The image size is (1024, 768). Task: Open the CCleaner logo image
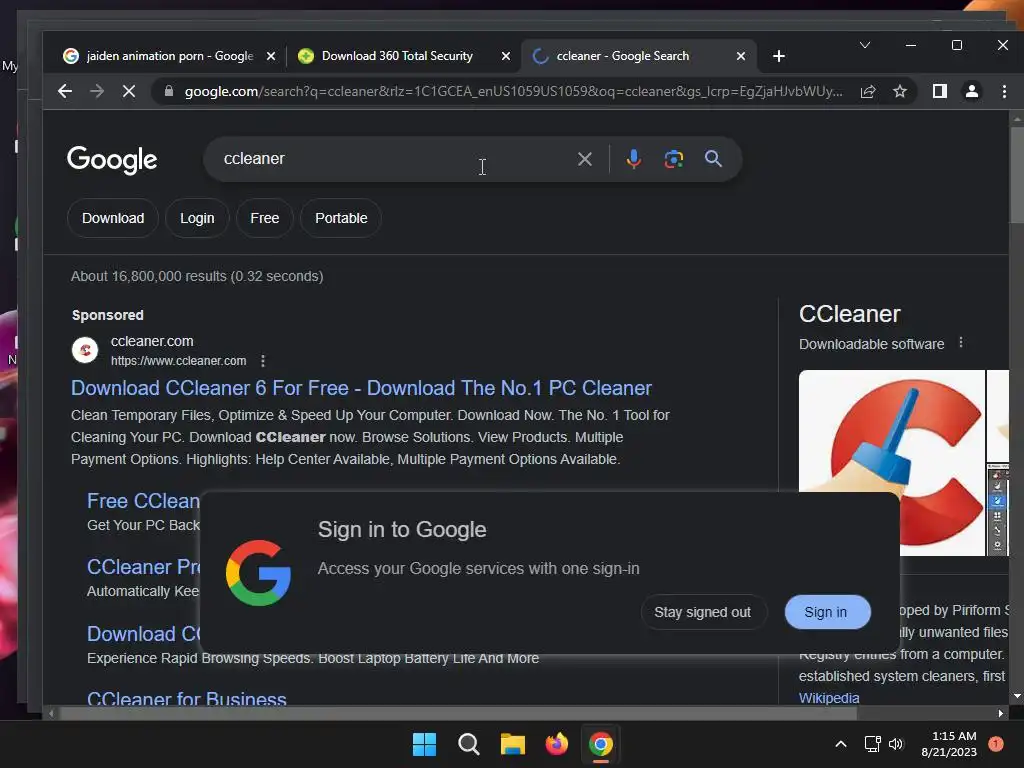click(891, 462)
